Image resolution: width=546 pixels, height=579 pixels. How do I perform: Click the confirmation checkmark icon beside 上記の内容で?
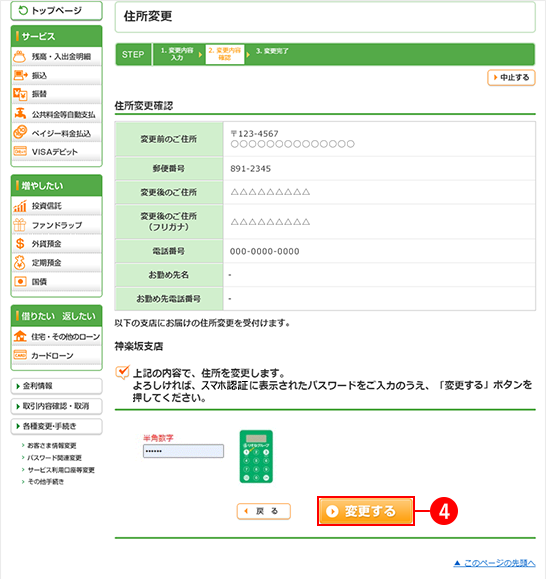click(x=123, y=372)
